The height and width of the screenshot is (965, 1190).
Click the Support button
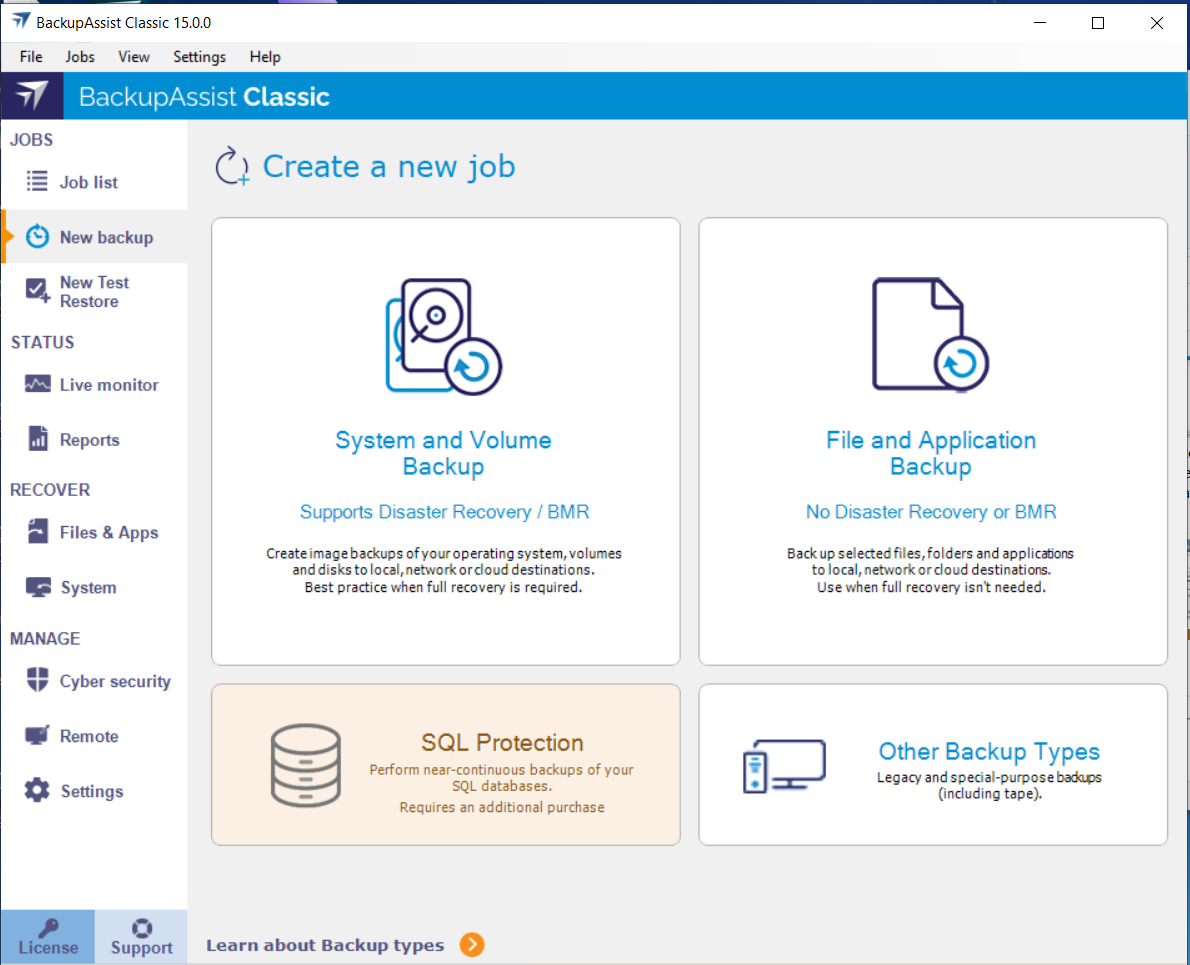pos(141,938)
